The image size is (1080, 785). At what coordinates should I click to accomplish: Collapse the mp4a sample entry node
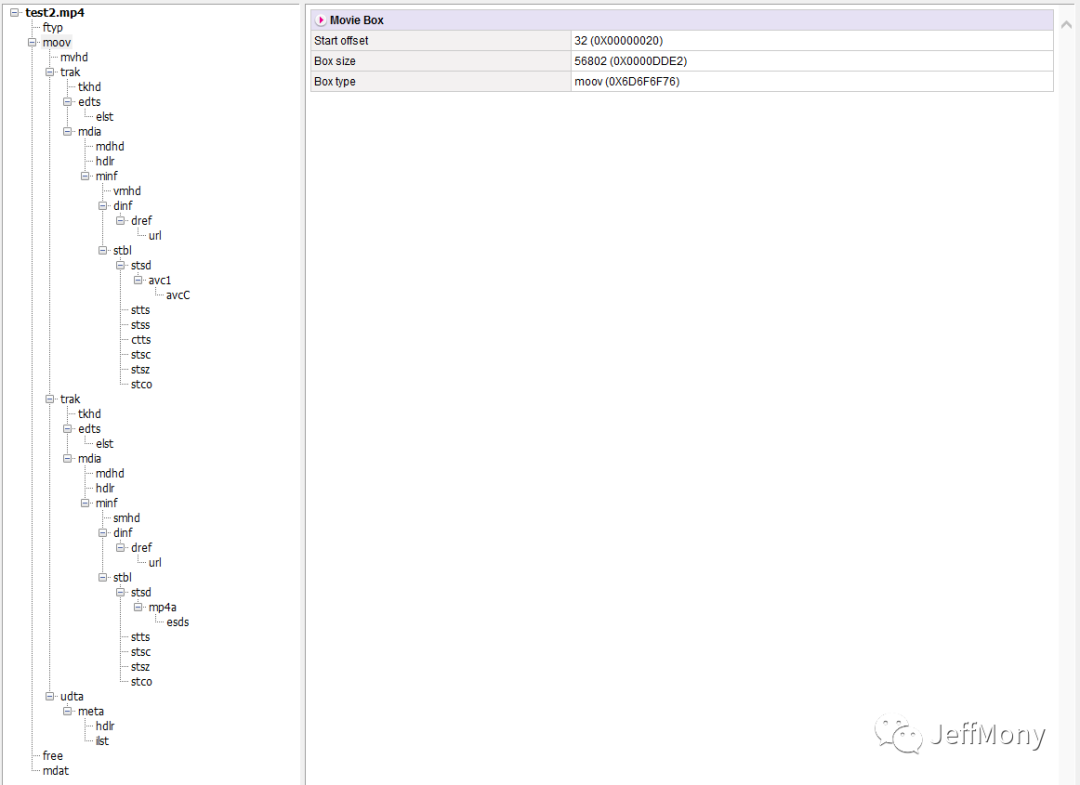(x=138, y=607)
